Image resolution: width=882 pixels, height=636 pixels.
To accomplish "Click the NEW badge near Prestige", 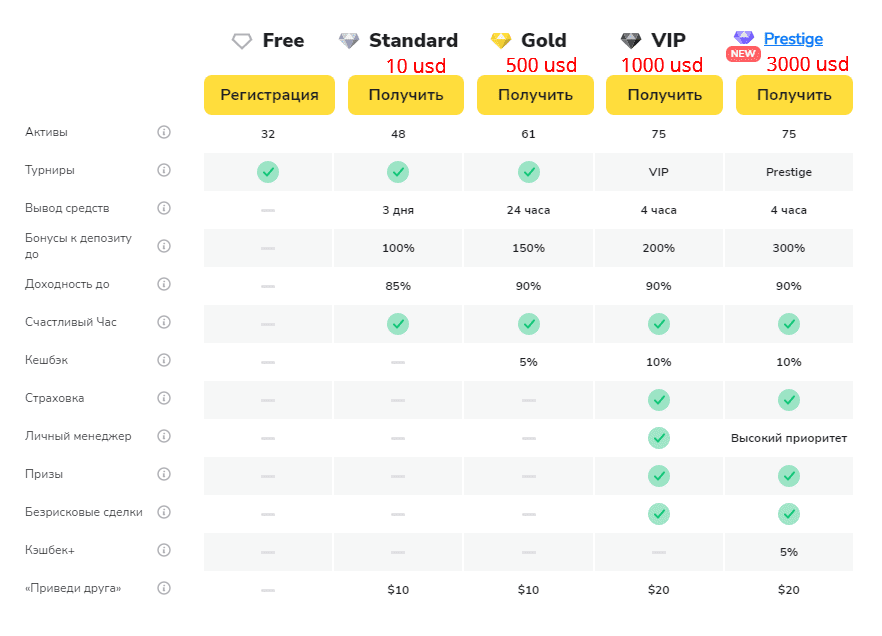I will [743, 54].
